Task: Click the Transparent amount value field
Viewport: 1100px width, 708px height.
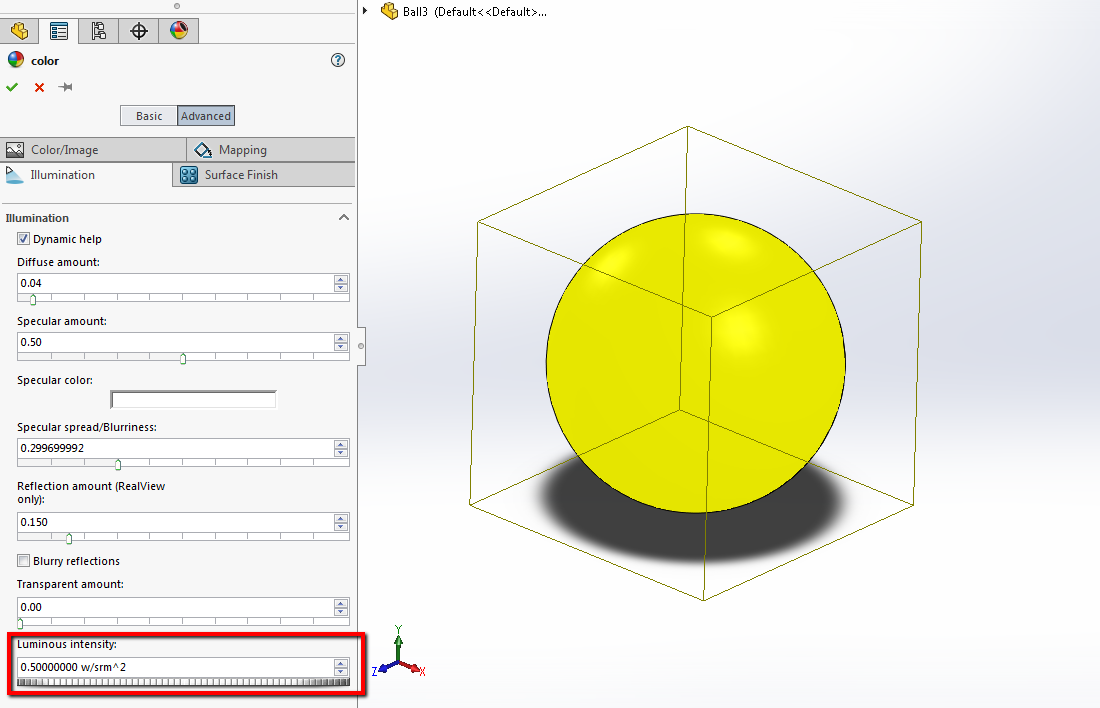Action: tap(175, 607)
